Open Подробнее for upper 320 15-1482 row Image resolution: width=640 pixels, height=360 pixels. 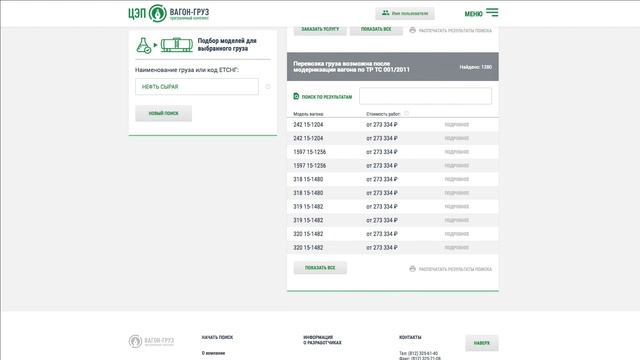tap(457, 234)
